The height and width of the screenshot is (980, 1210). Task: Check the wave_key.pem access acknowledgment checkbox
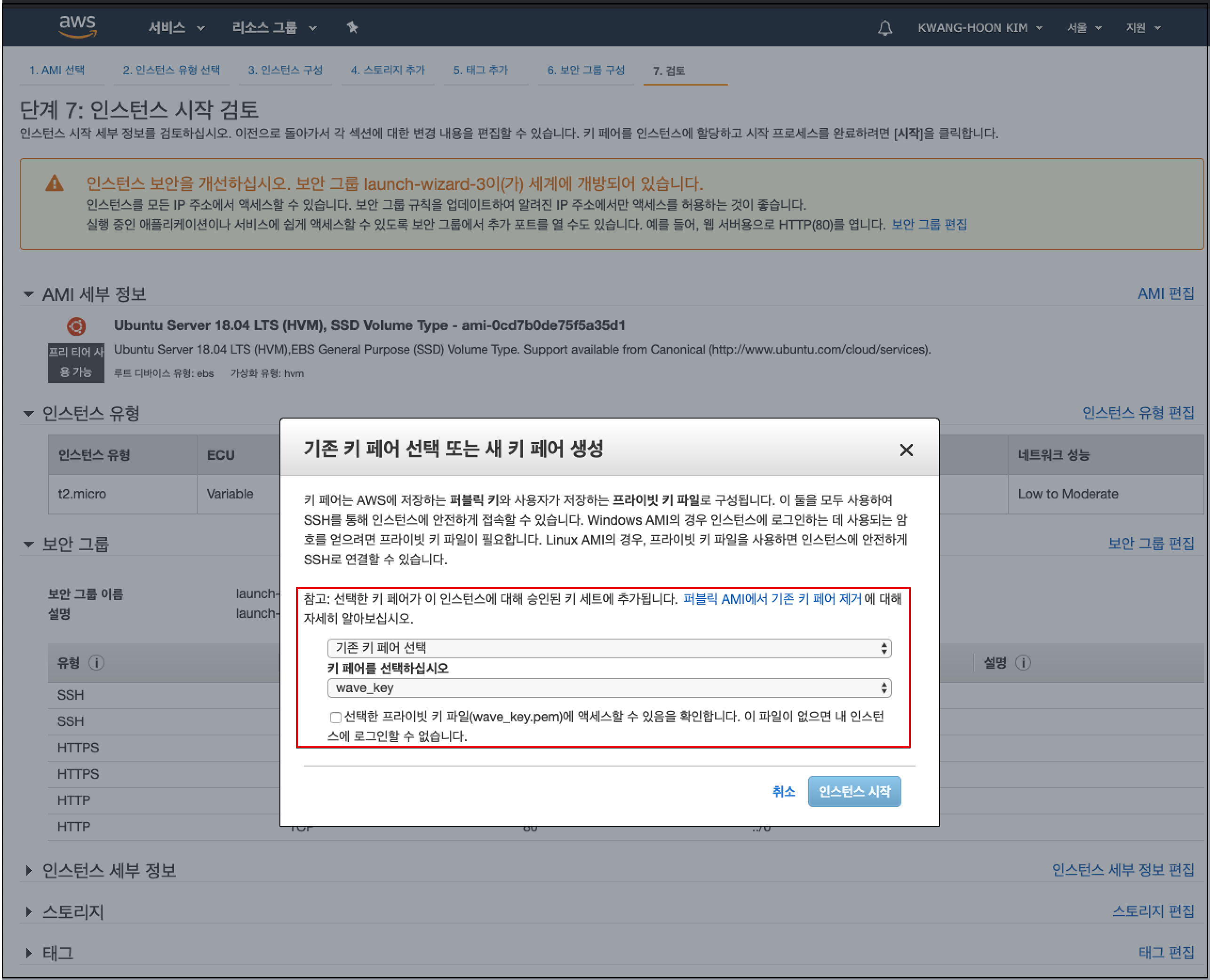(335, 717)
